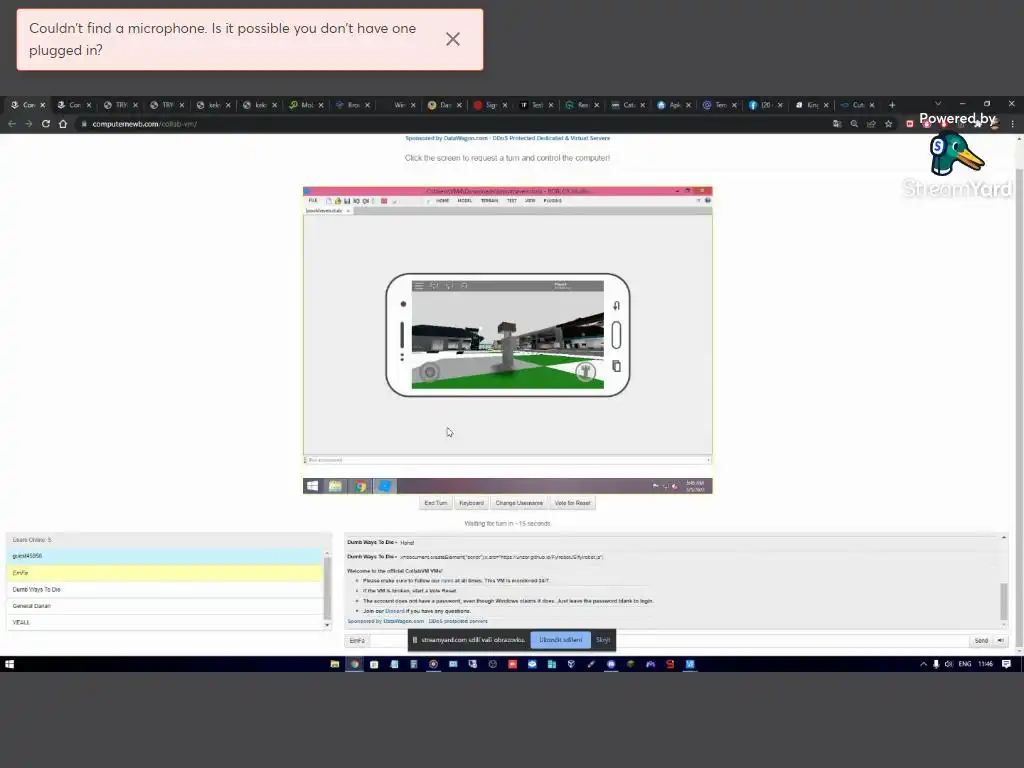Open the Discord link in welcome message
This screenshot has width=1024, height=768.
[x=394, y=611]
